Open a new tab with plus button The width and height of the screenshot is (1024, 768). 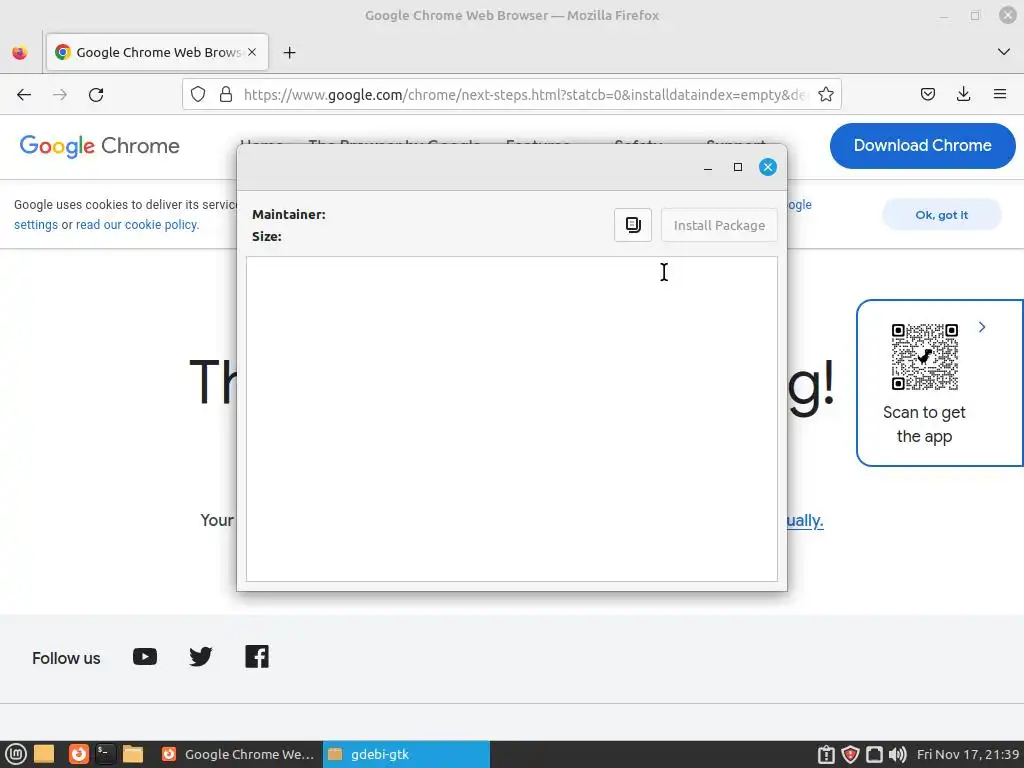pos(289,52)
